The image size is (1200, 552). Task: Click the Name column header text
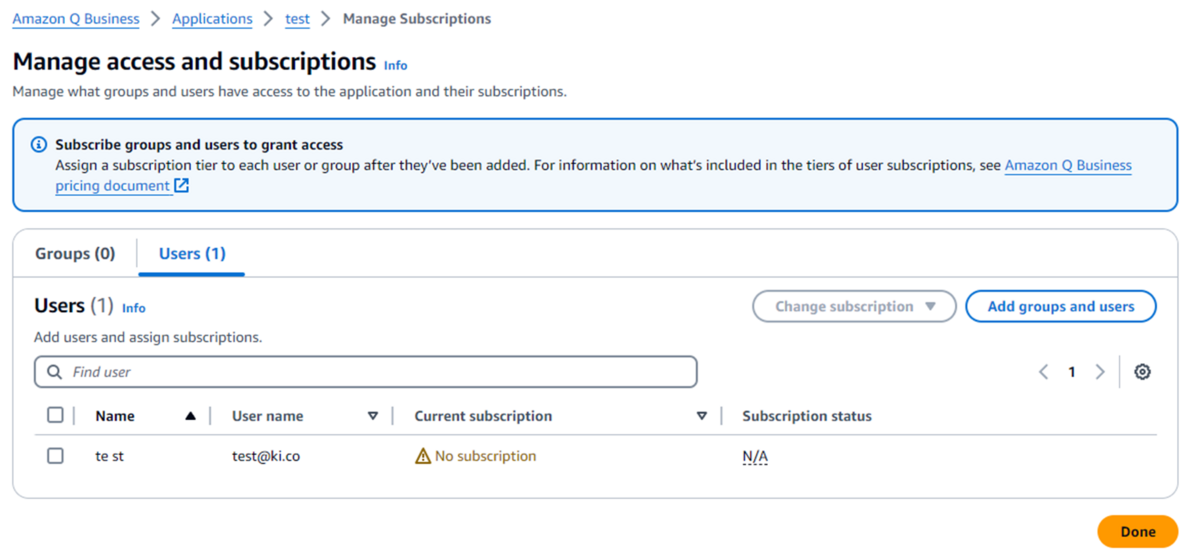tap(115, 416)
